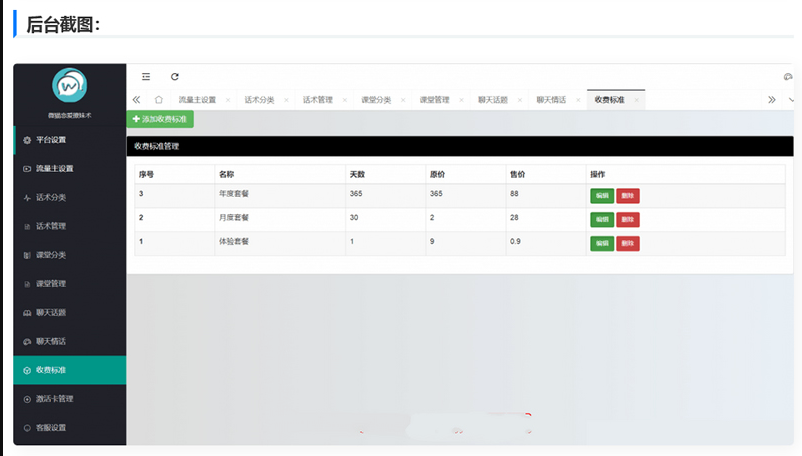Open 聊天话题 in the sidebar

pyautogui.click(x=70, y=312)
